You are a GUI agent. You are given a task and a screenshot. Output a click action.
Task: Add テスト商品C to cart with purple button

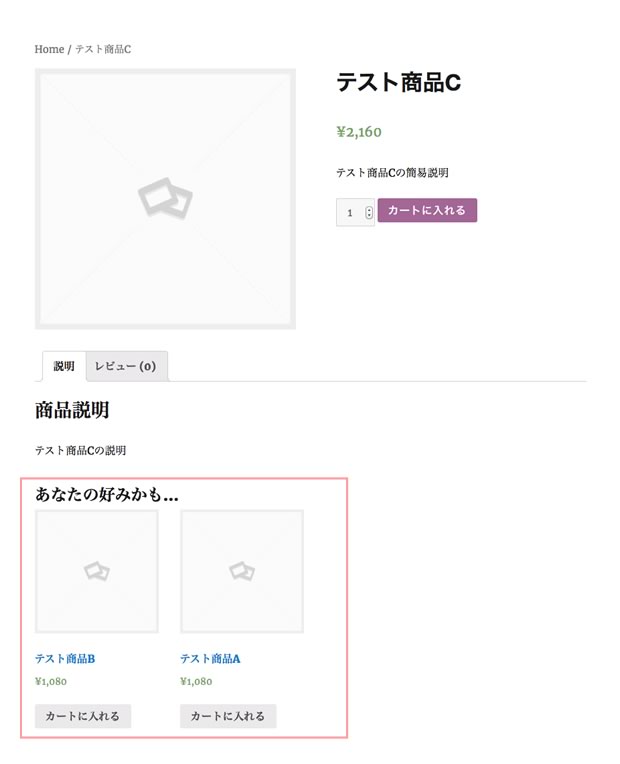(x=427, y=210)
